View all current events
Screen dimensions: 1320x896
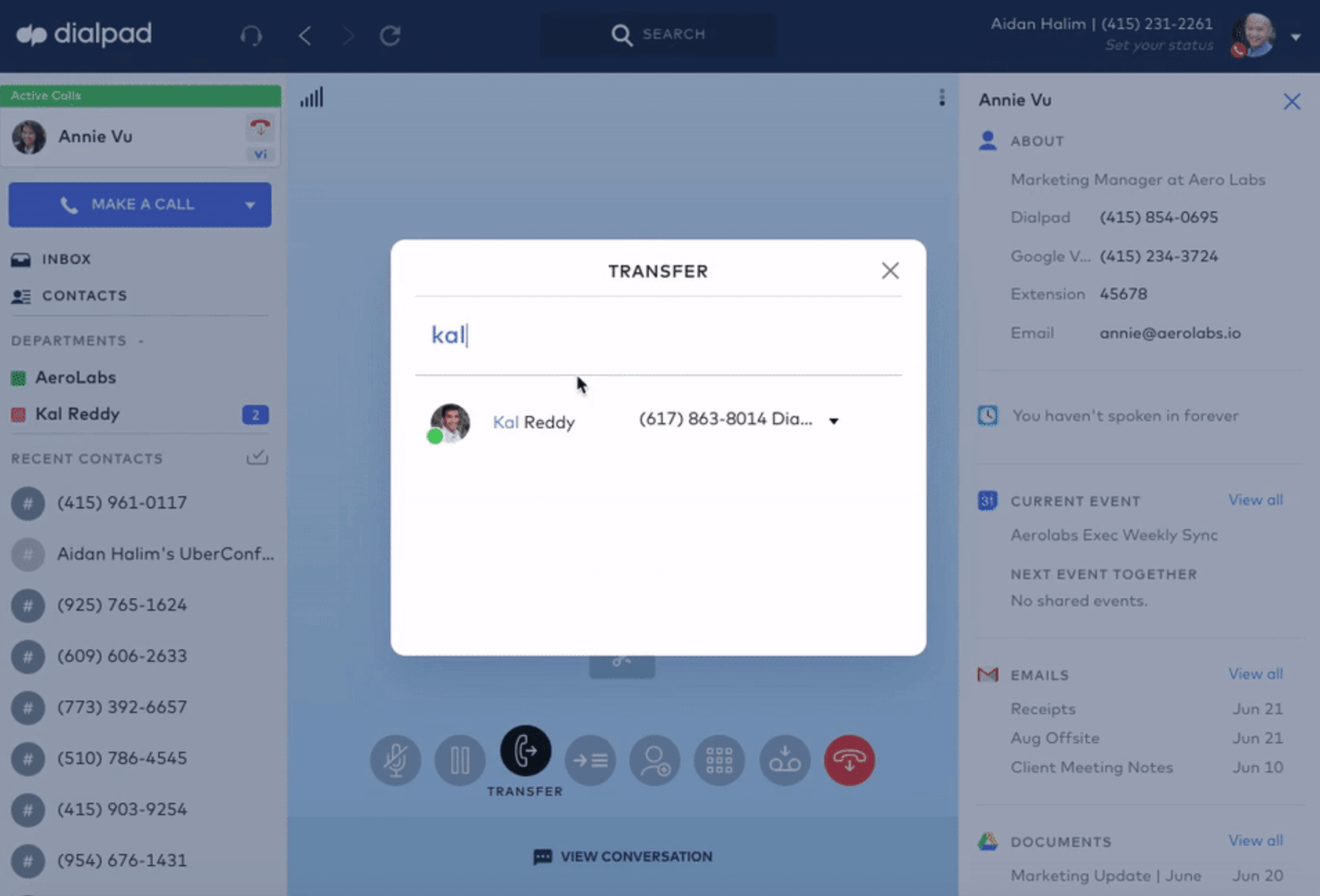(1256, 500)
